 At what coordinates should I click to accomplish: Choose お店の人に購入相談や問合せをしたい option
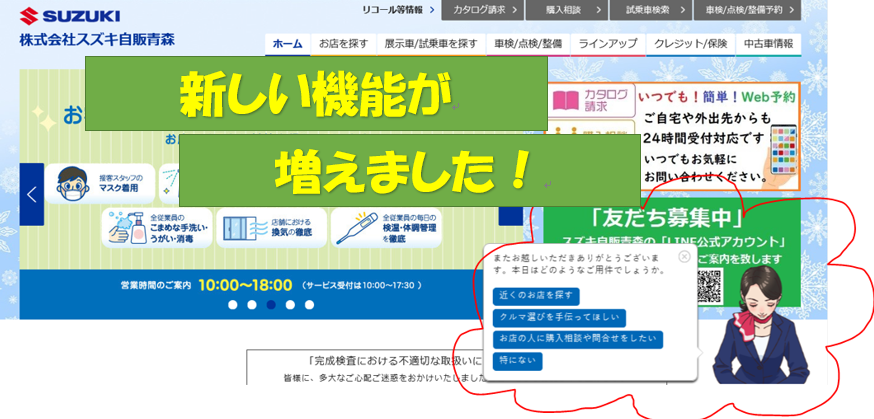pyautogui.click(x=577, y=340)
